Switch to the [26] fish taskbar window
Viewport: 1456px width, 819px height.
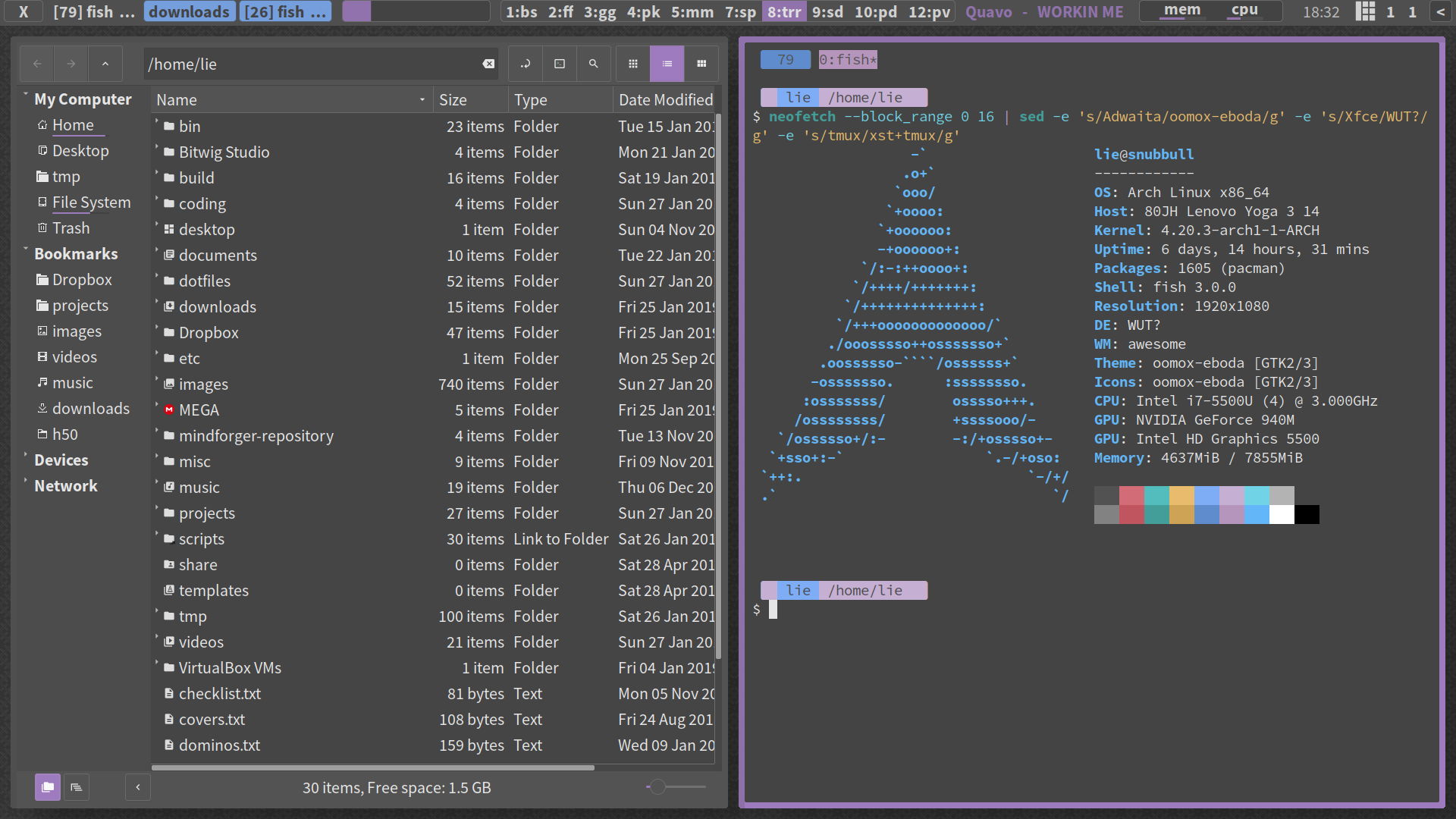point(285,11)
